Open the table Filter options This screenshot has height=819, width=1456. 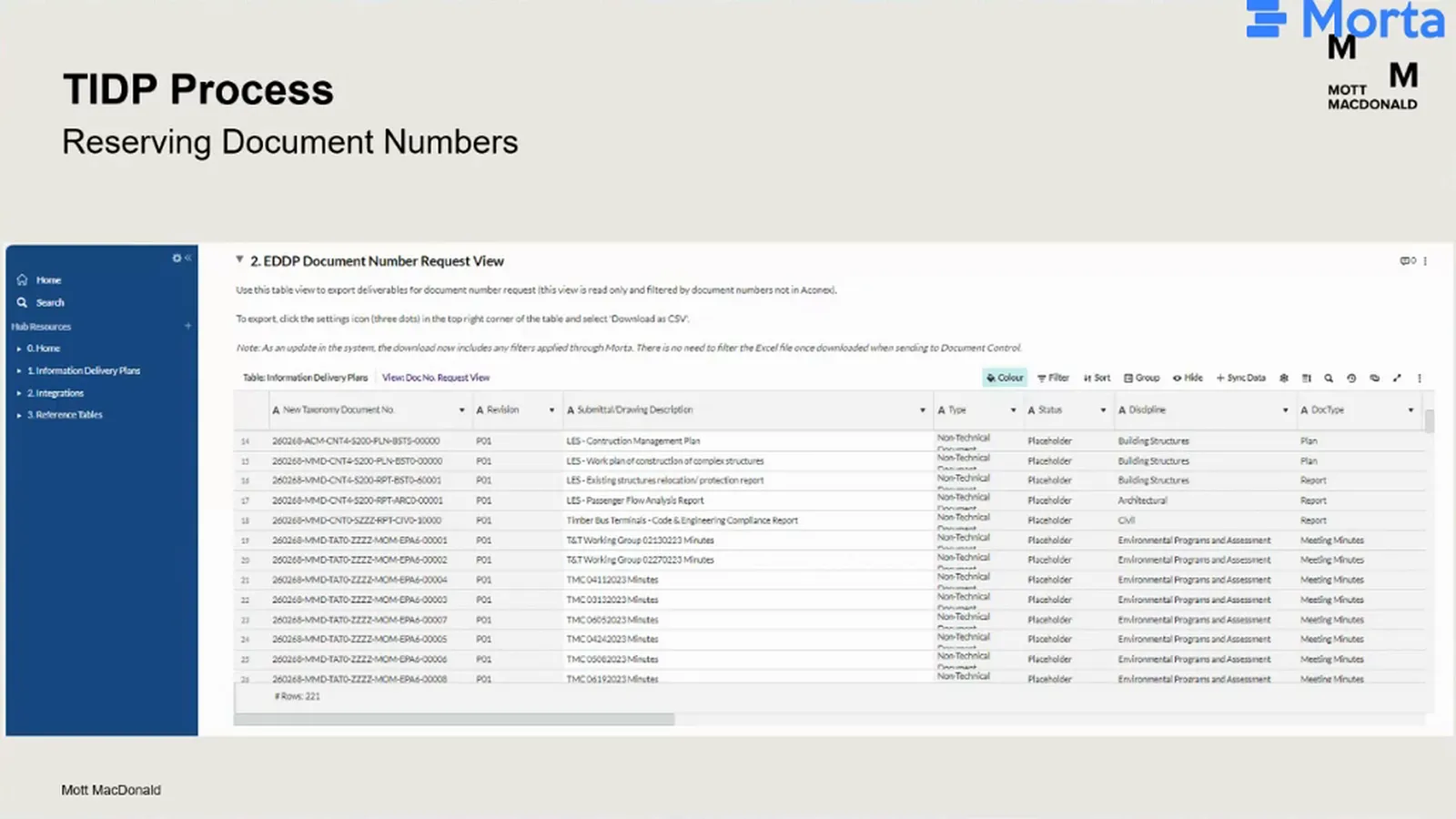pyautogui.click(x=1053, y=378)
